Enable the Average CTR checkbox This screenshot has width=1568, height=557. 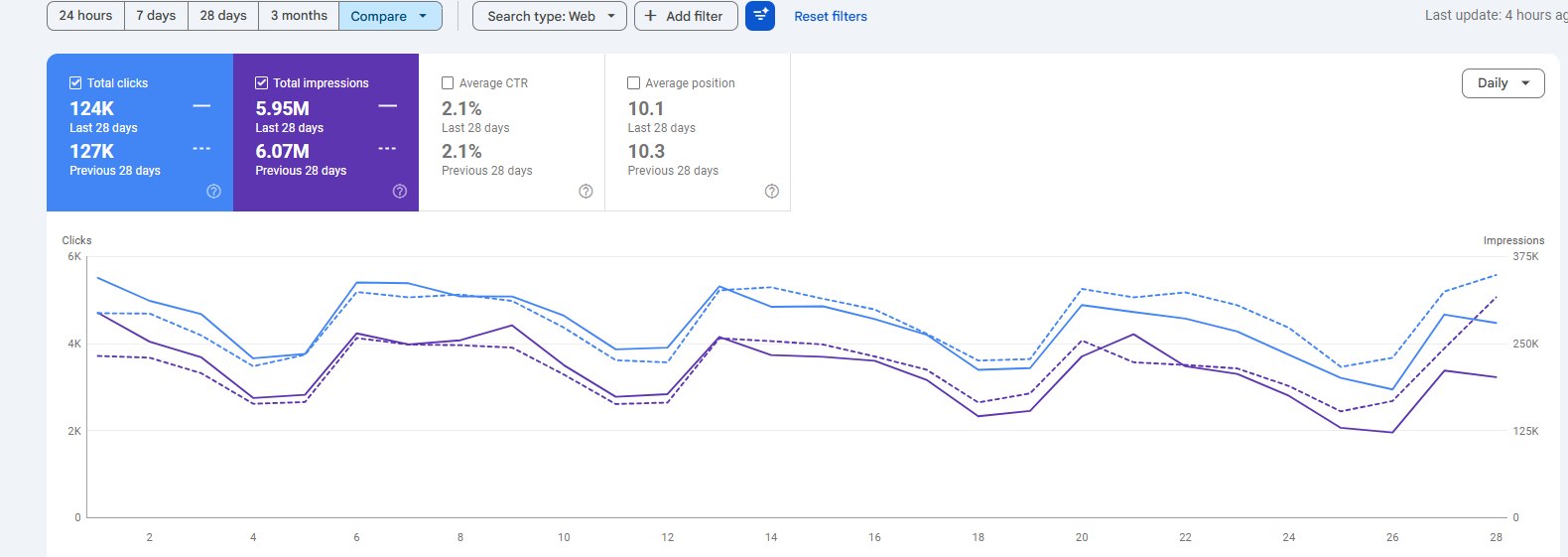tap(448, 83)
